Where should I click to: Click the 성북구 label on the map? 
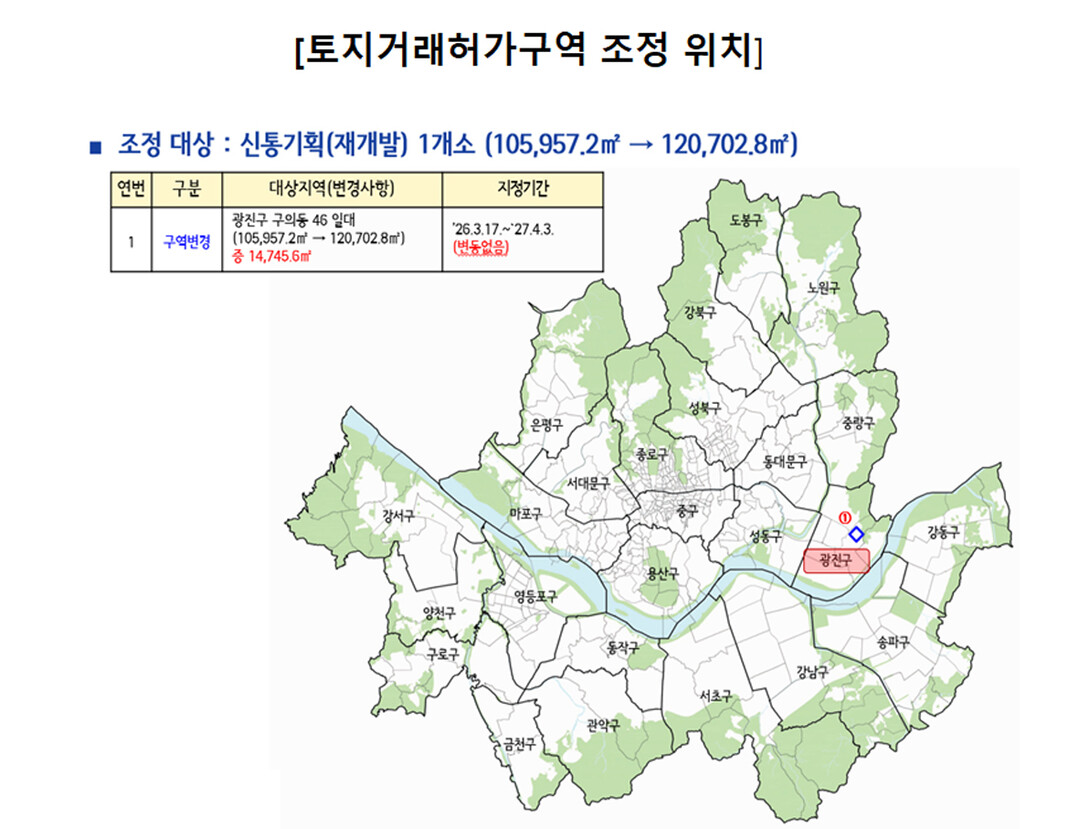pos(705,408)
